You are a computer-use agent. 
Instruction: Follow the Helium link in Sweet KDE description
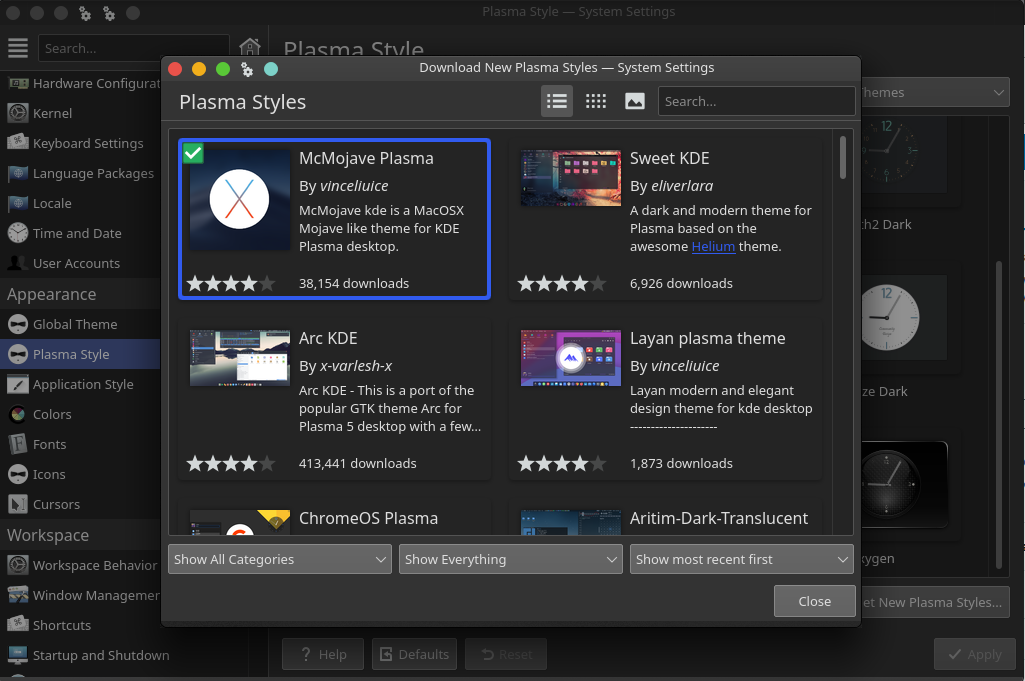[713, 246]
